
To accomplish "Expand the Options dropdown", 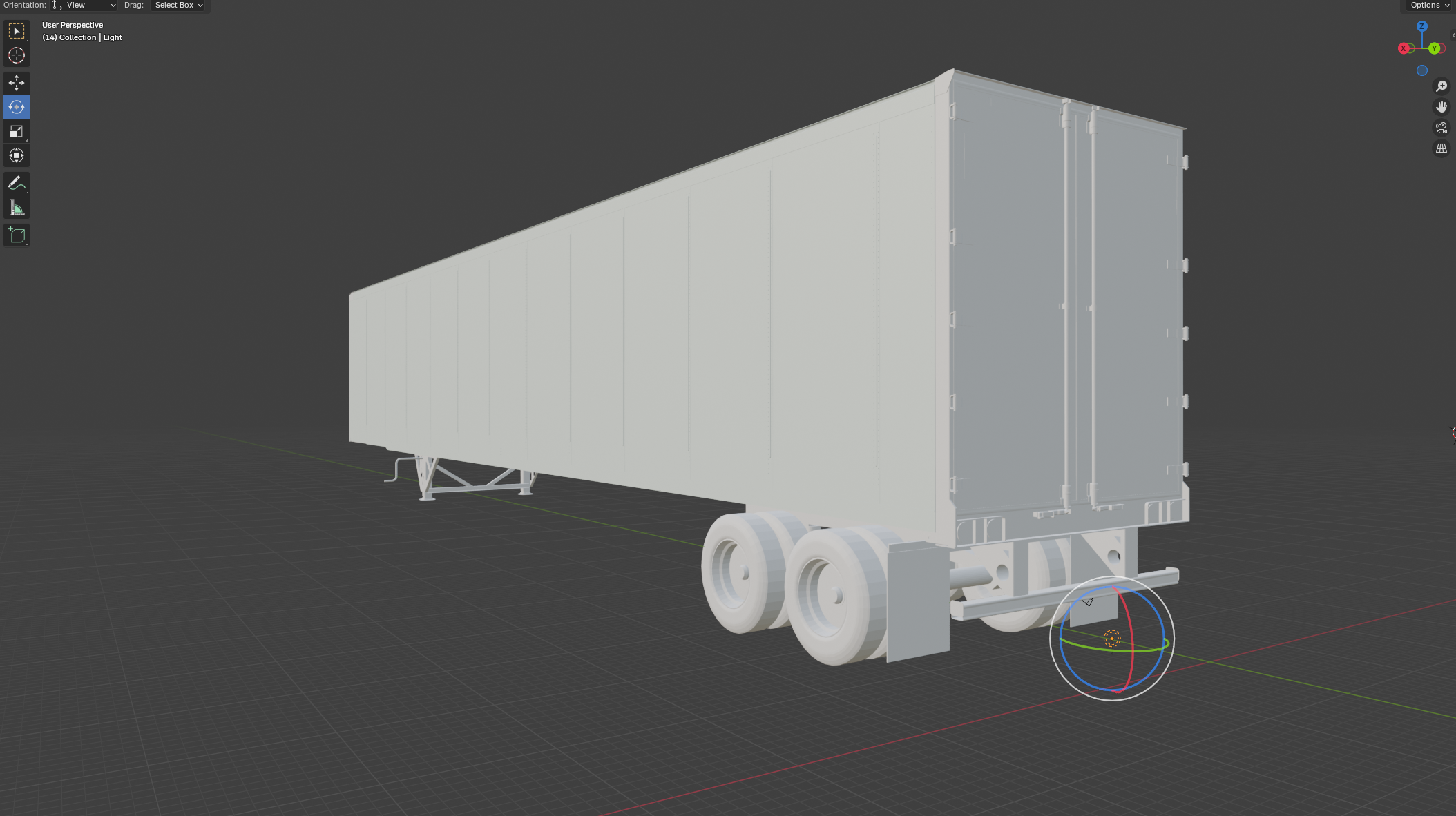I will pyautogui.click(x=1430, y=6).
